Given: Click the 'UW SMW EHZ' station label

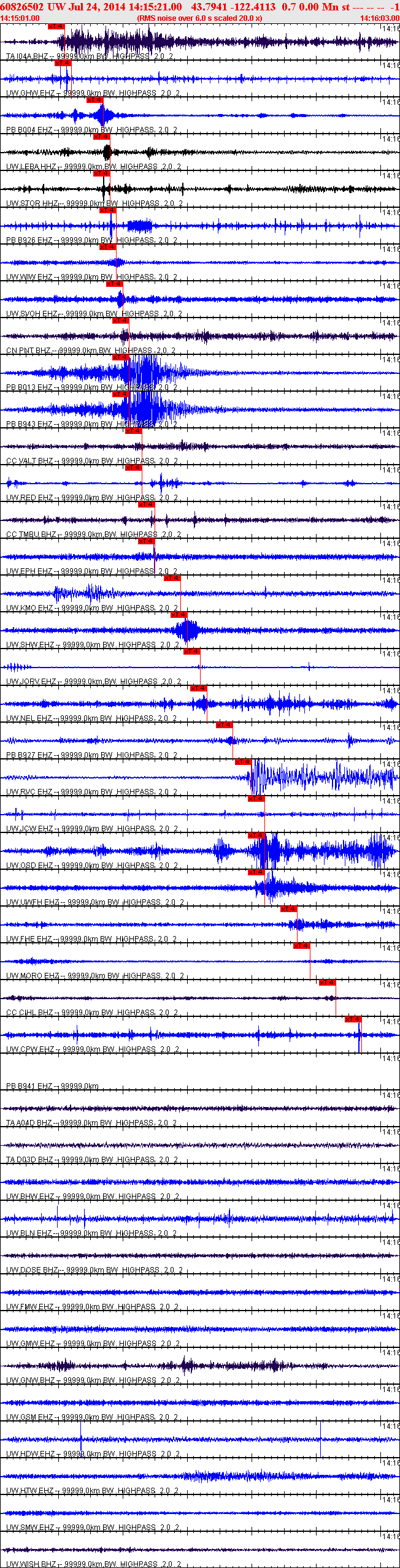Looking at the screenshot, I should [x=29, y=1528].
